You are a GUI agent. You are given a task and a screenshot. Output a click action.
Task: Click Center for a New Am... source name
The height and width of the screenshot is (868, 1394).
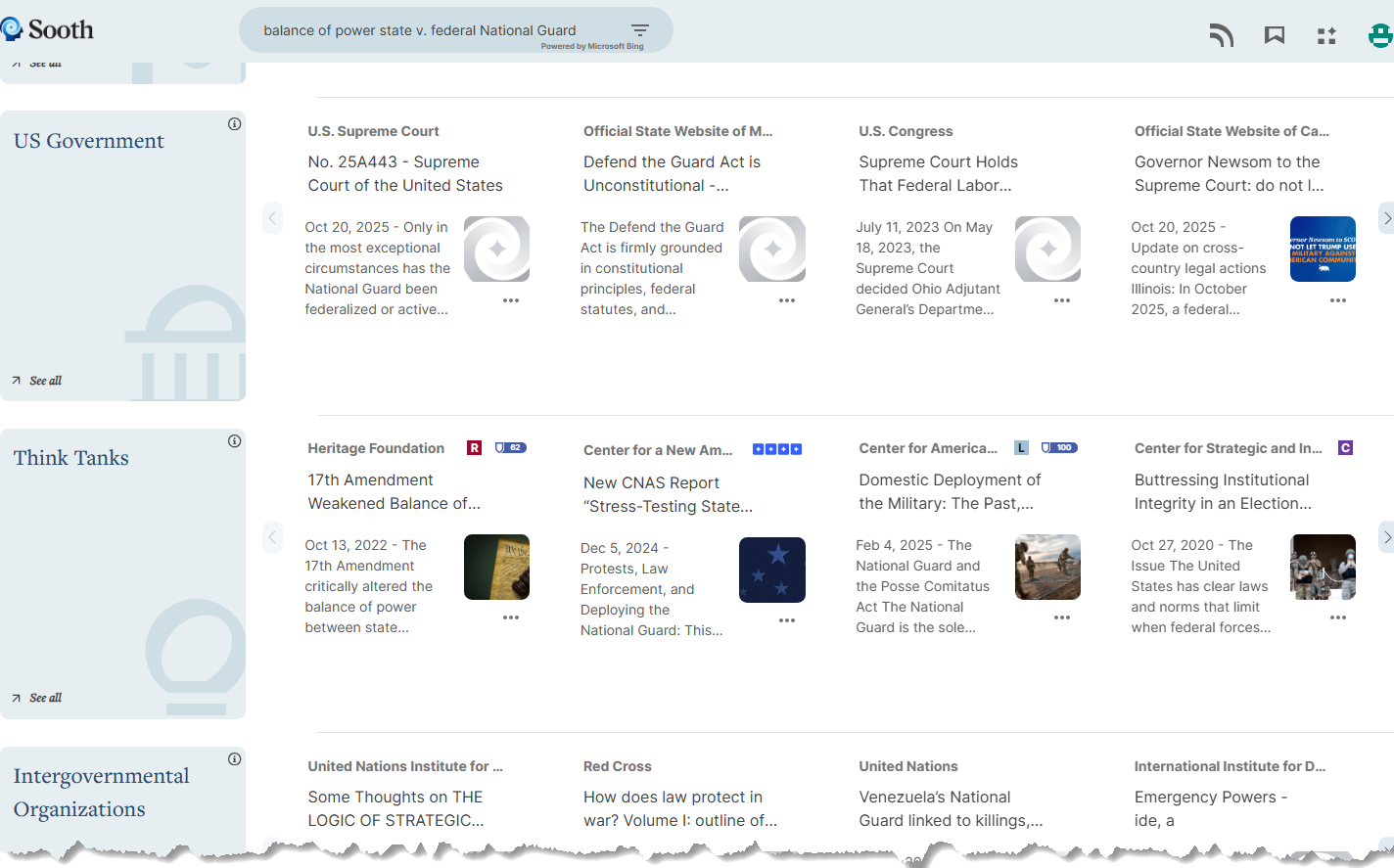tap(658, 450)
